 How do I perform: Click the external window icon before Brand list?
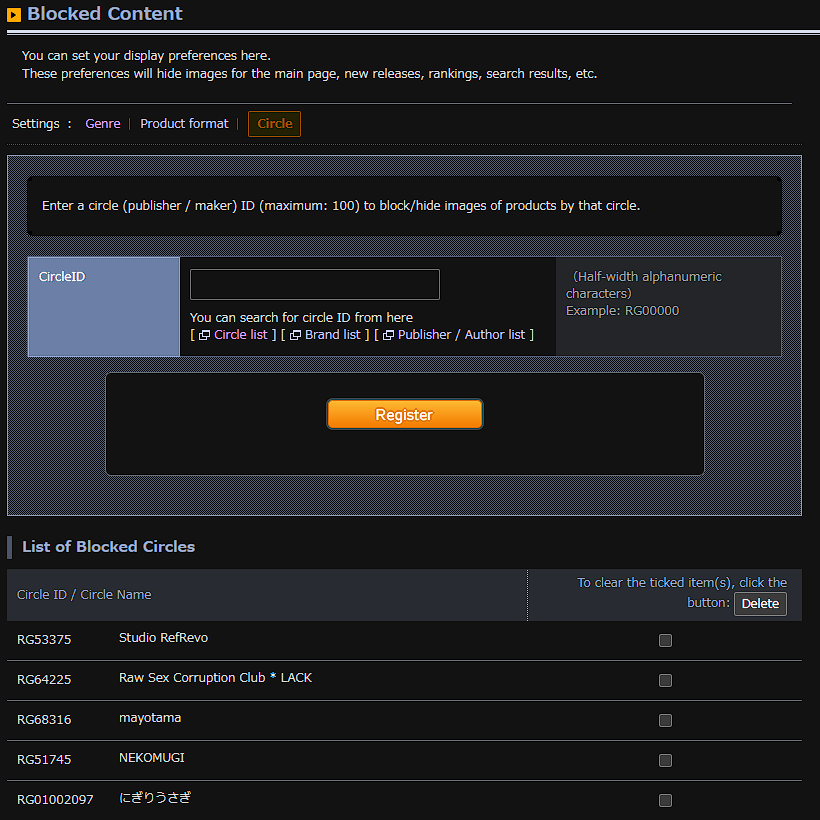point(295,335)
